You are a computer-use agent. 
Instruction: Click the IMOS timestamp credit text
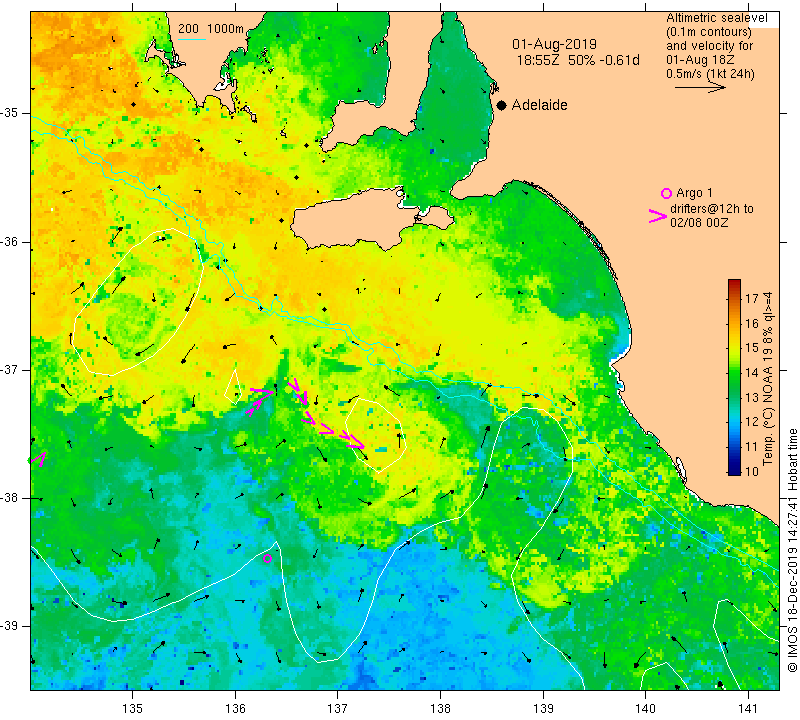point(792,550)
